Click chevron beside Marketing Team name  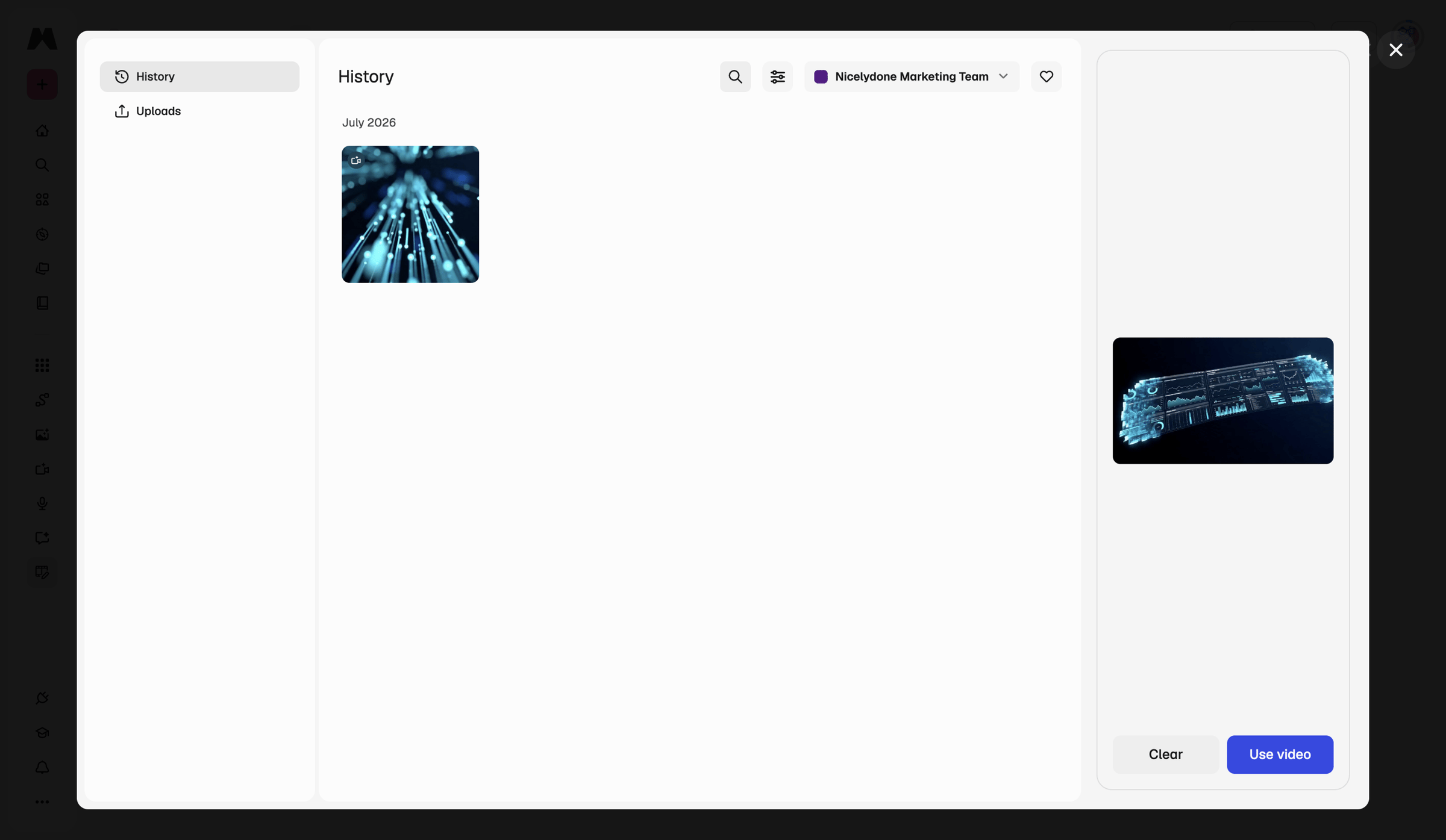point(1003,76)
